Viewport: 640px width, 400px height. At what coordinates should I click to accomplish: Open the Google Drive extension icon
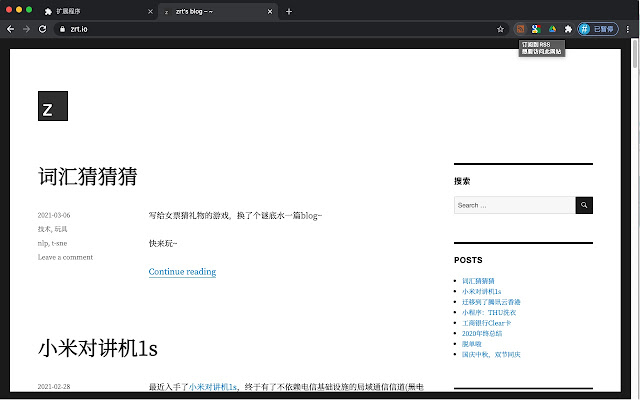coord(552,29)
